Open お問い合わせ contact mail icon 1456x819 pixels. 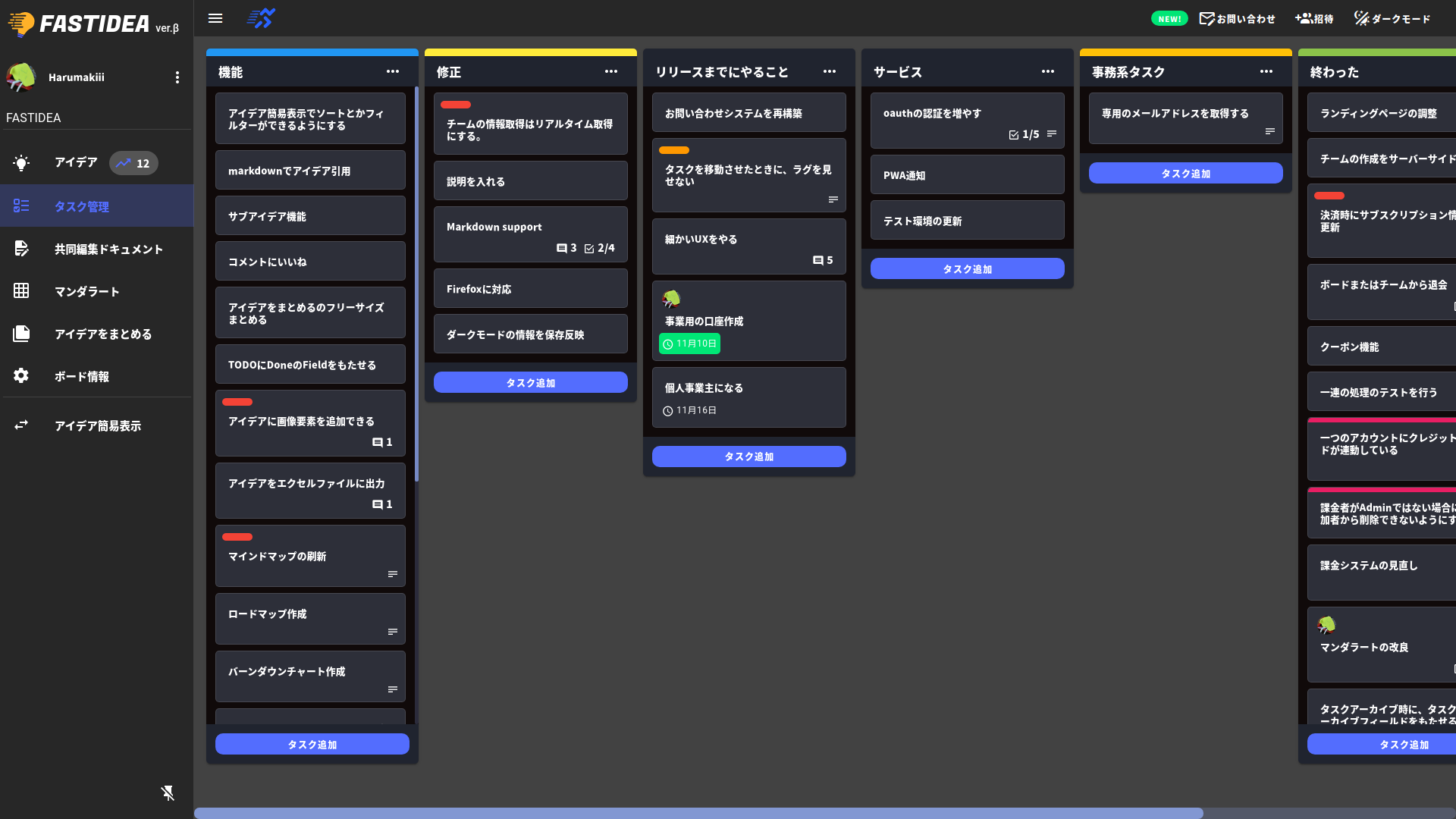pos(1207,18)
